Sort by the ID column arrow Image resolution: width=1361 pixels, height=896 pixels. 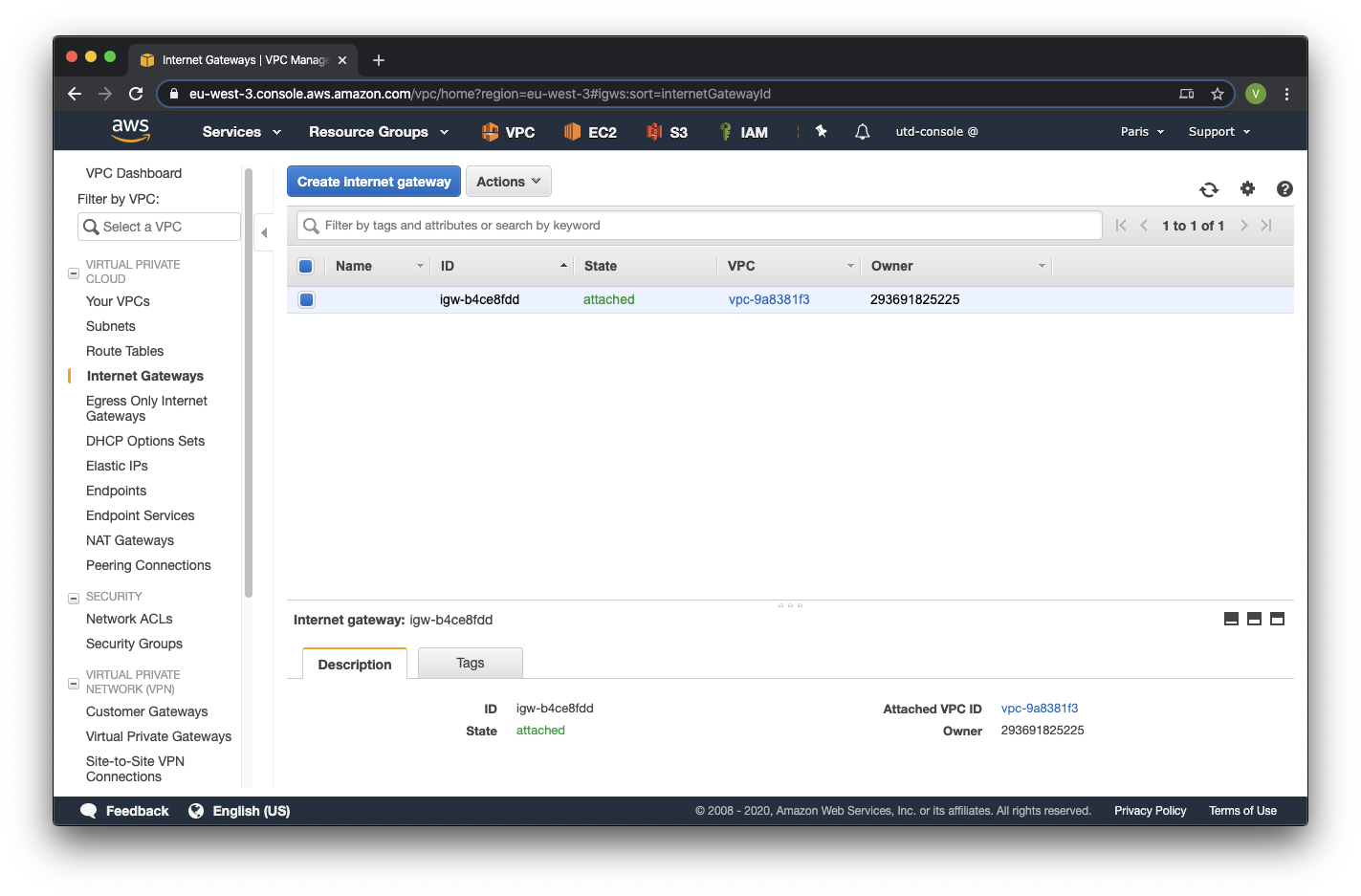click(x=563, y=266)
